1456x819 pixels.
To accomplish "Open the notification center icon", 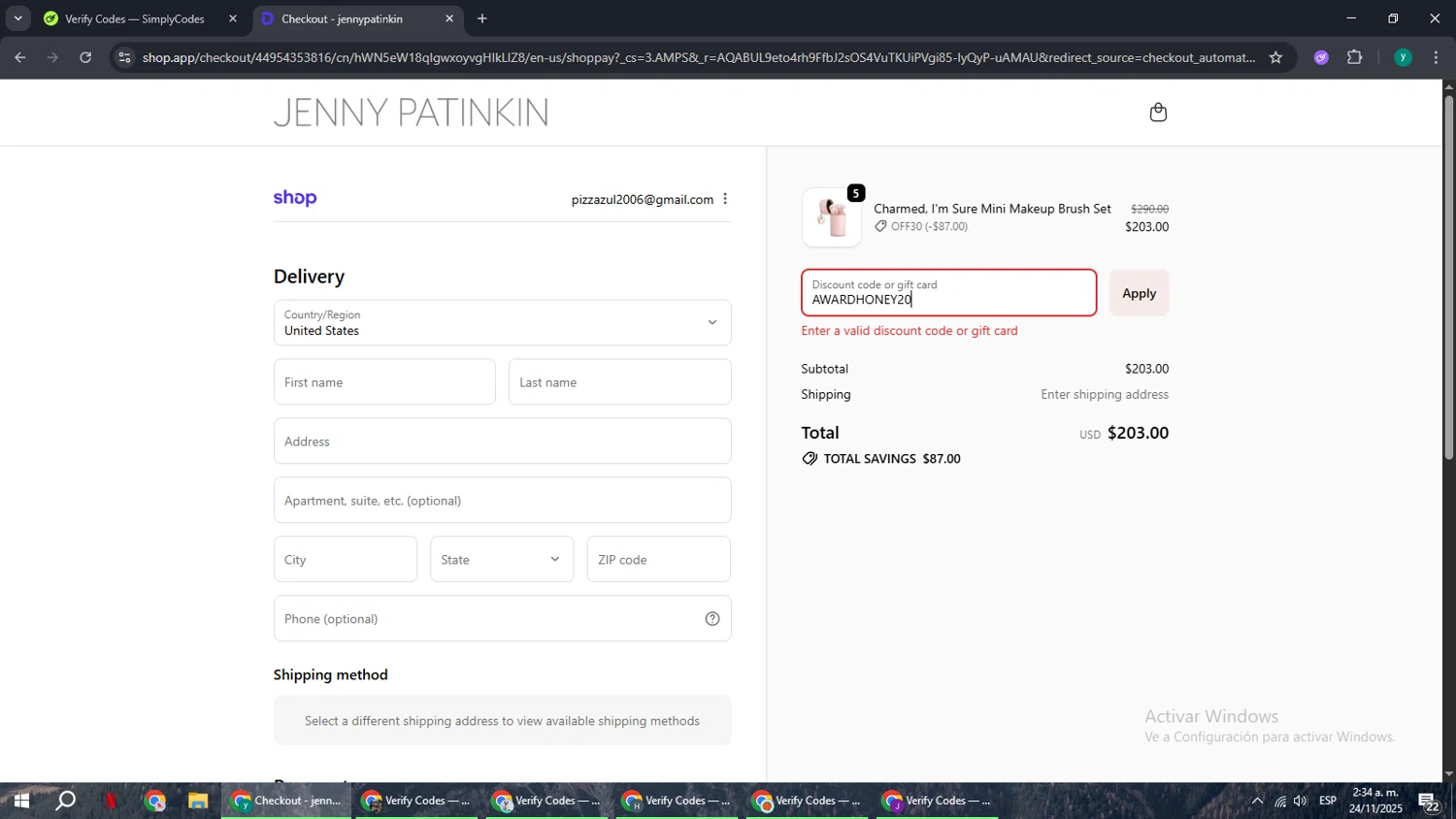I will (x=1430, y=802).
